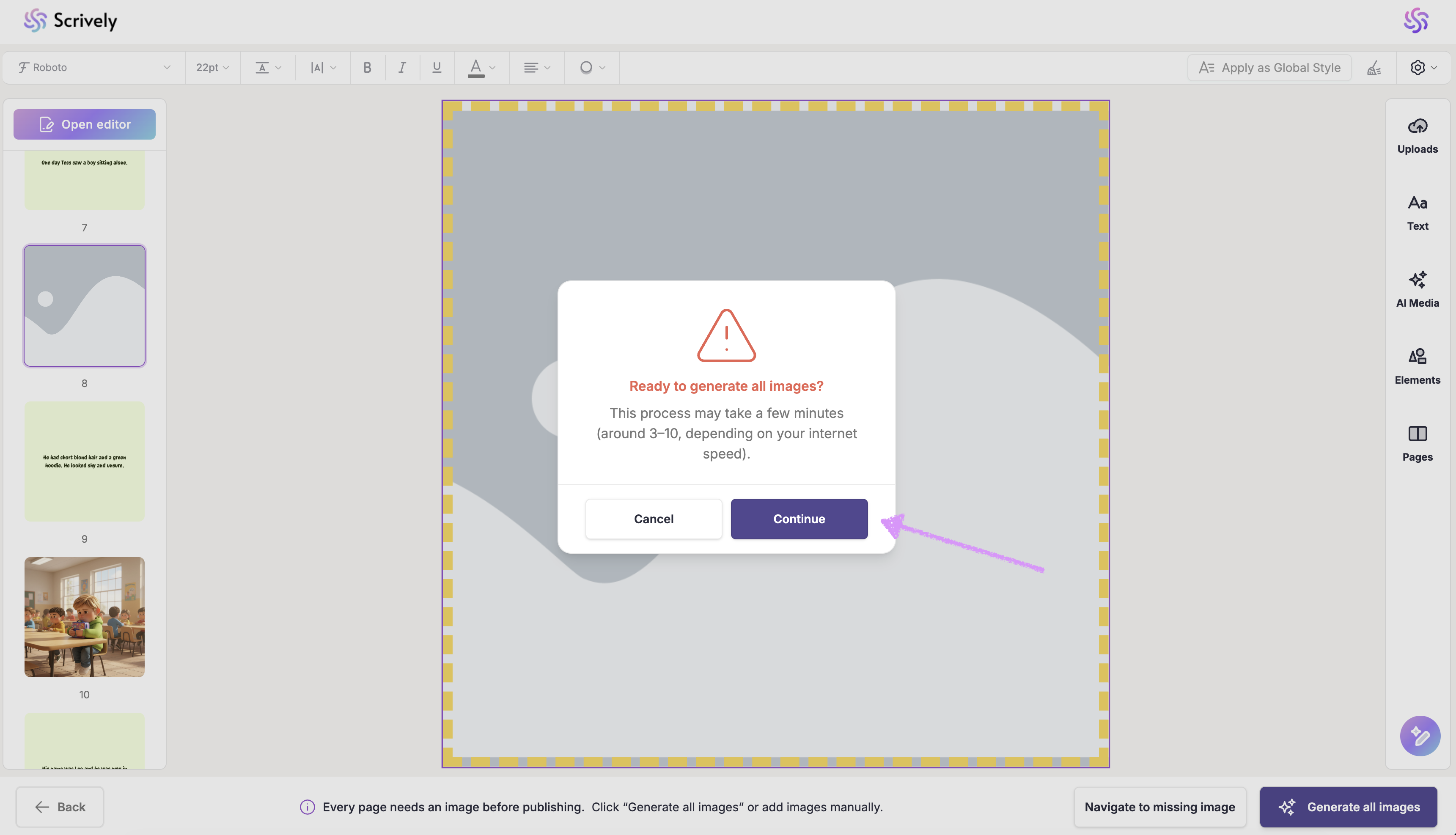Viewport: 1456px width, 835px height.
Task: Open the Text tool panel
Action: (x=1417, y=213)
